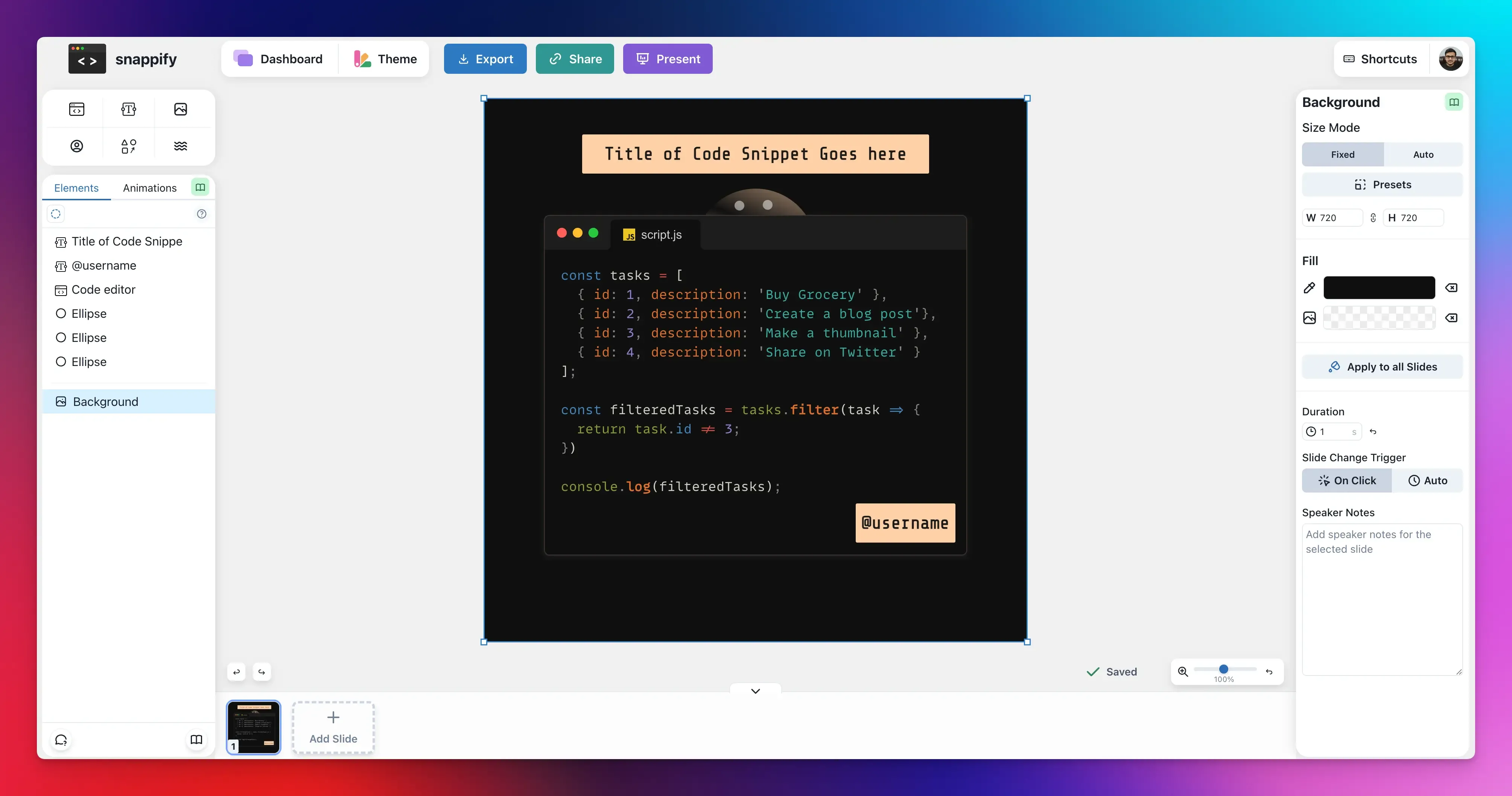
Task: Select Code editor in elements list
Action: pos(103,290)
